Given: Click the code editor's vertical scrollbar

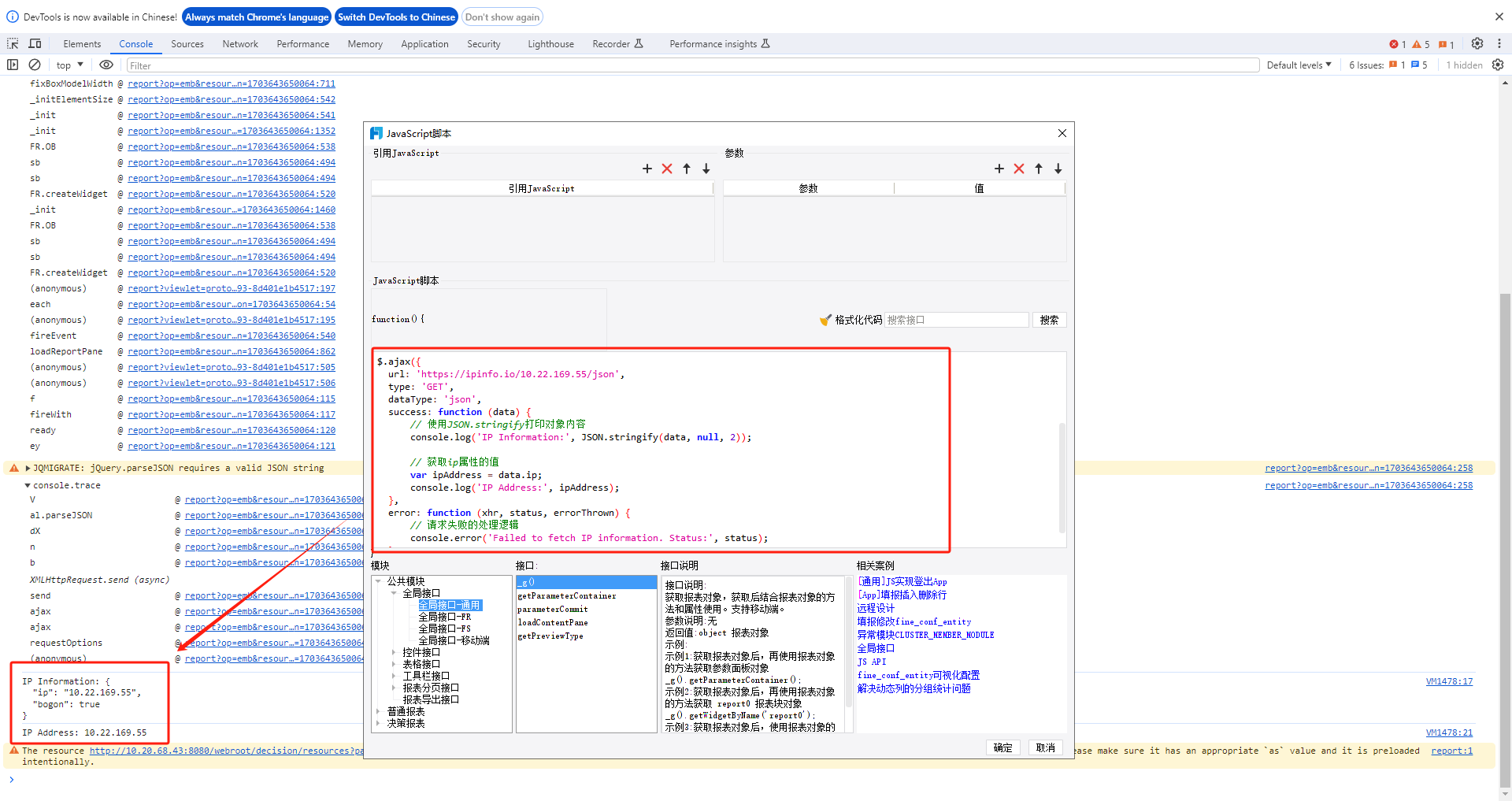Looking at the screenshot, I should tap(1062, 477).
